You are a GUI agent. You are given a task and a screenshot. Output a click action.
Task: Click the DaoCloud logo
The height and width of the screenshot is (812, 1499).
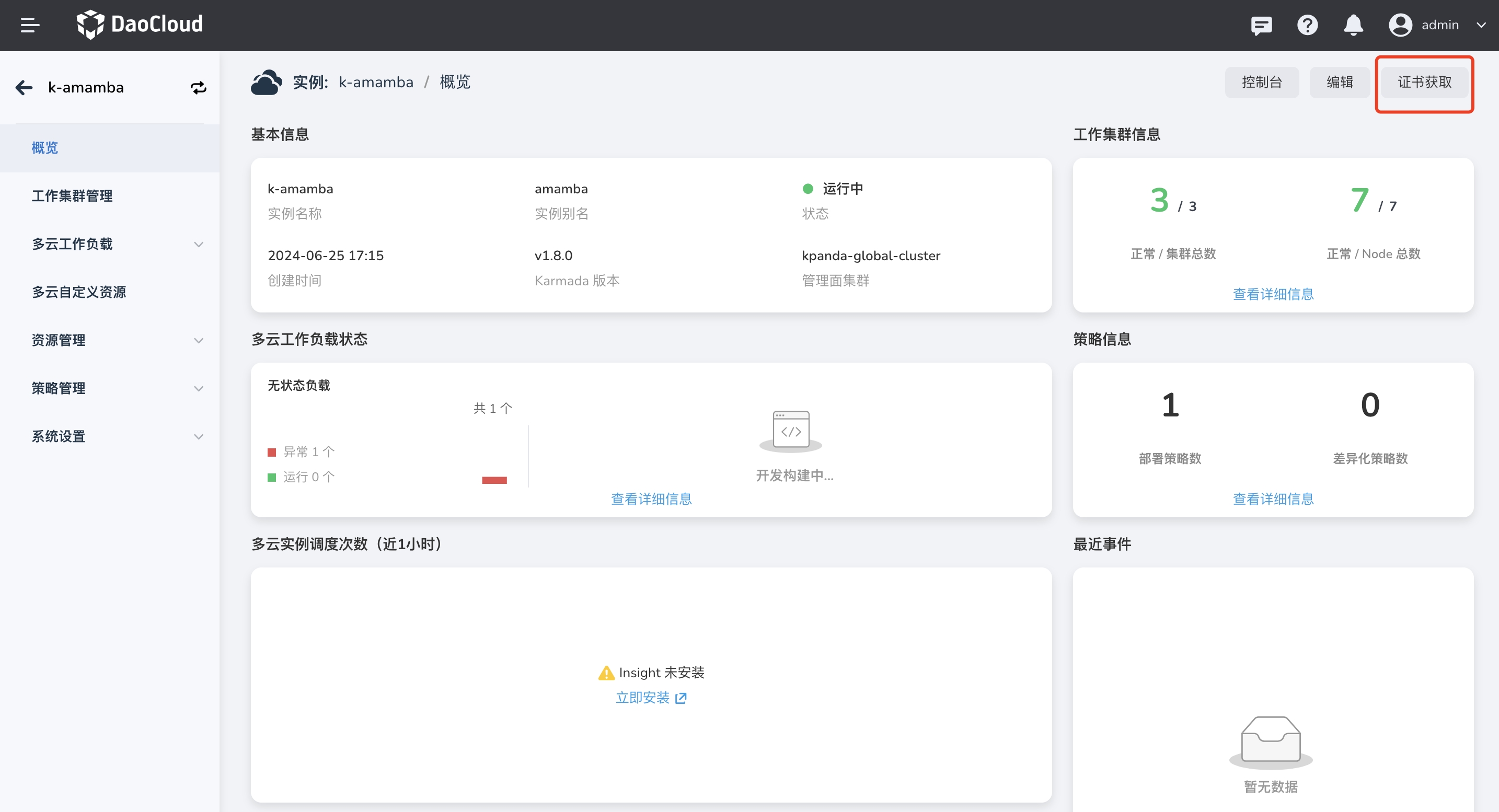tap(140, 25)
